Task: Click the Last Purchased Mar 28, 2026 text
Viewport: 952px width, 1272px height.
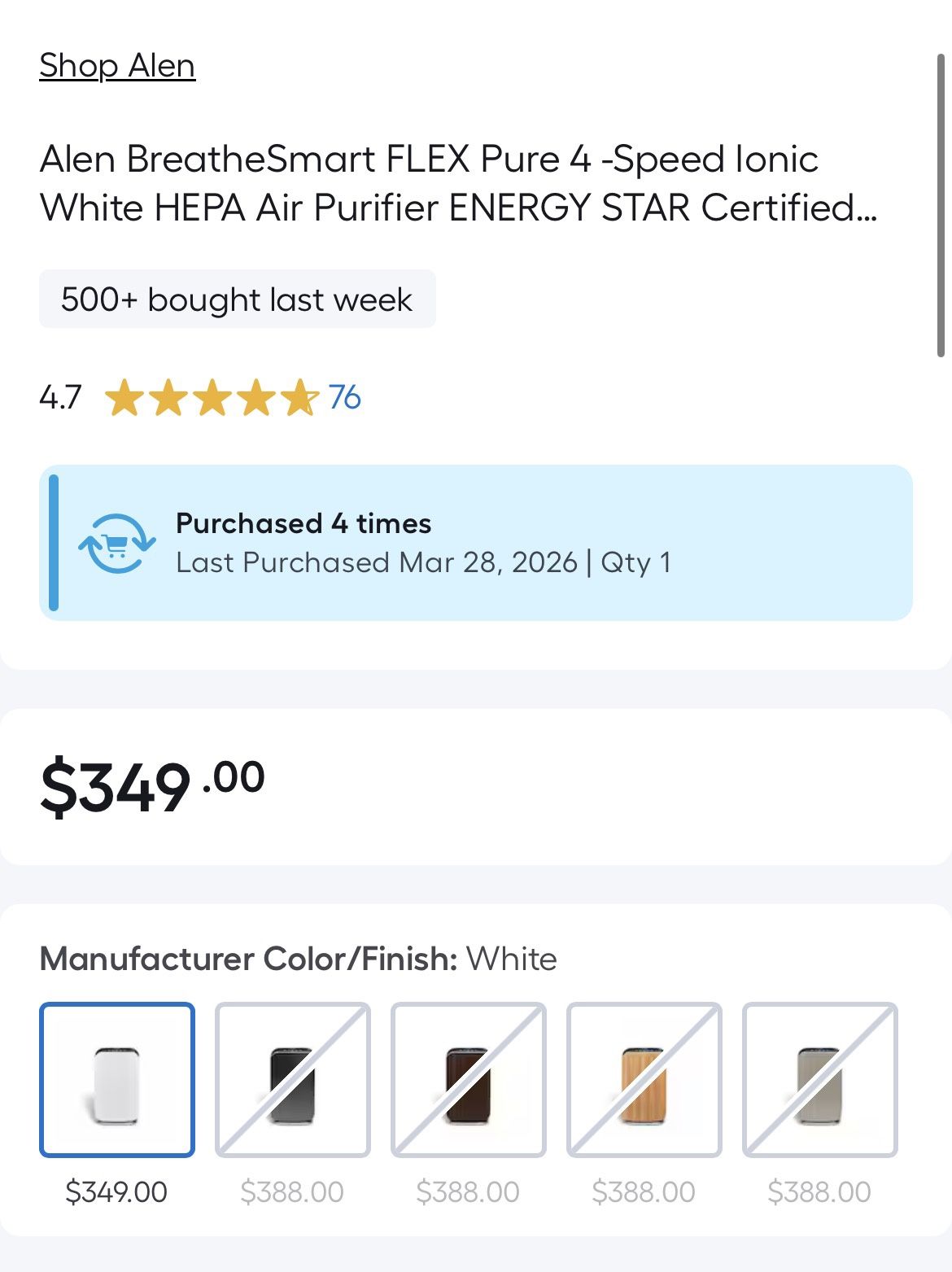Action: 376,563
